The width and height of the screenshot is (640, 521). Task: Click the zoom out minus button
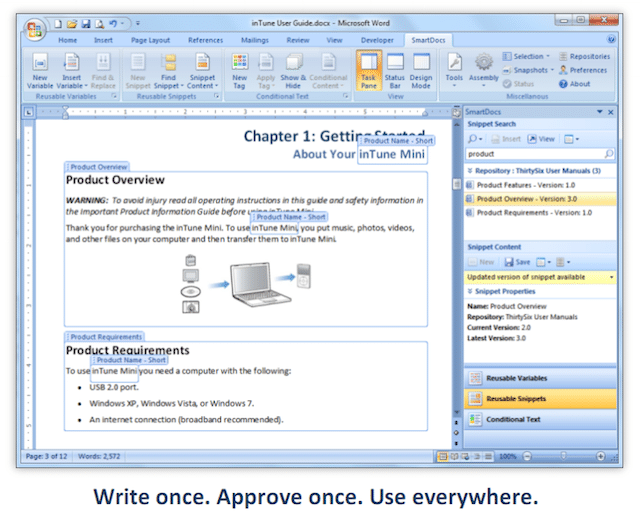(527, 456)
